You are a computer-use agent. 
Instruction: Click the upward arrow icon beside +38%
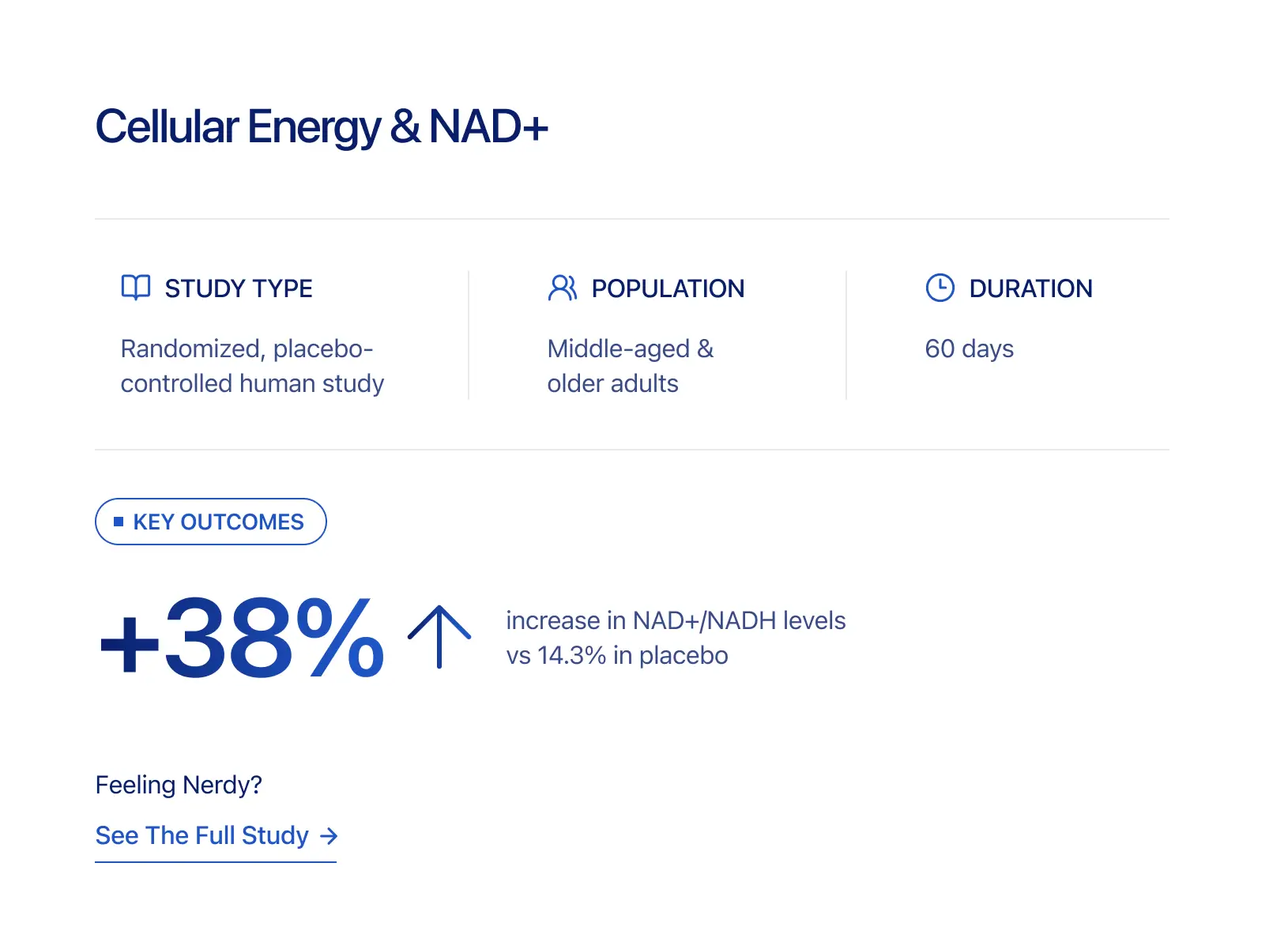click(x=439, y=636)
